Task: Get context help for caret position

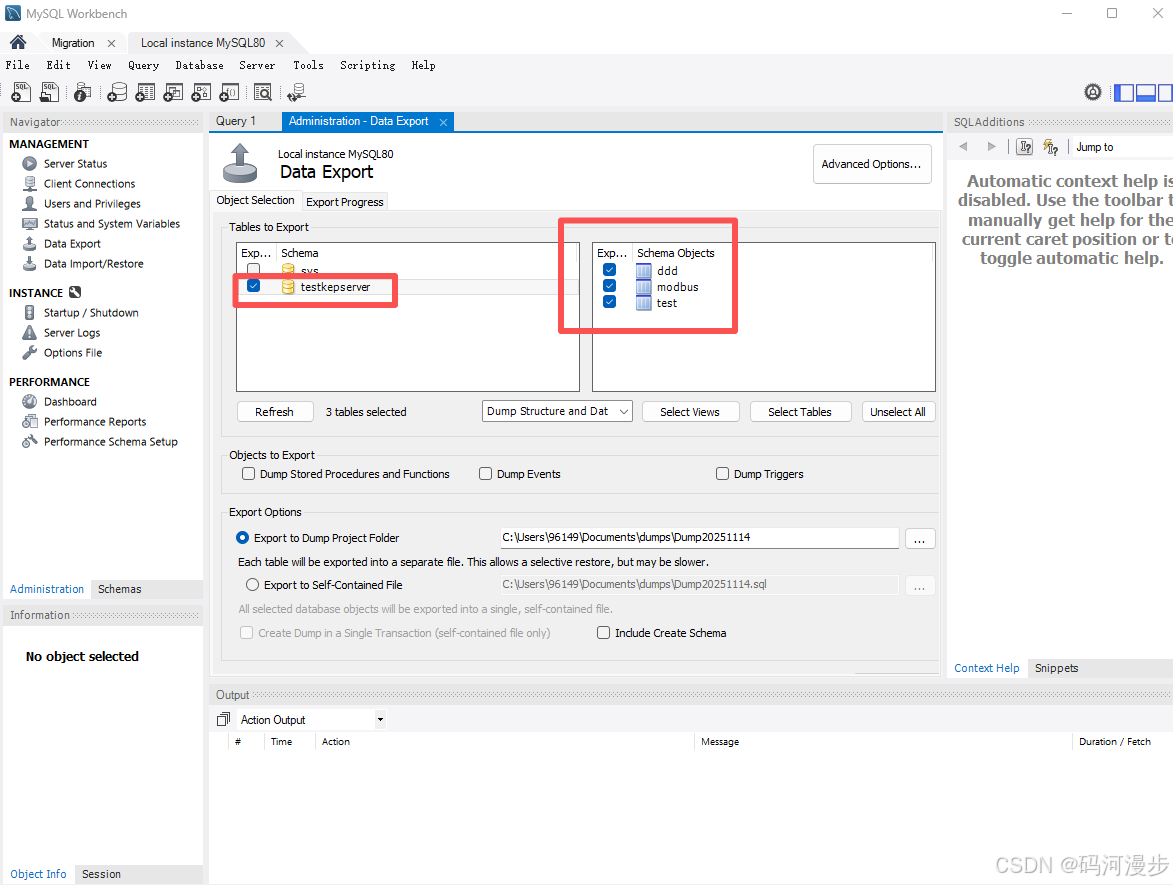Action: coord(1025,147)
